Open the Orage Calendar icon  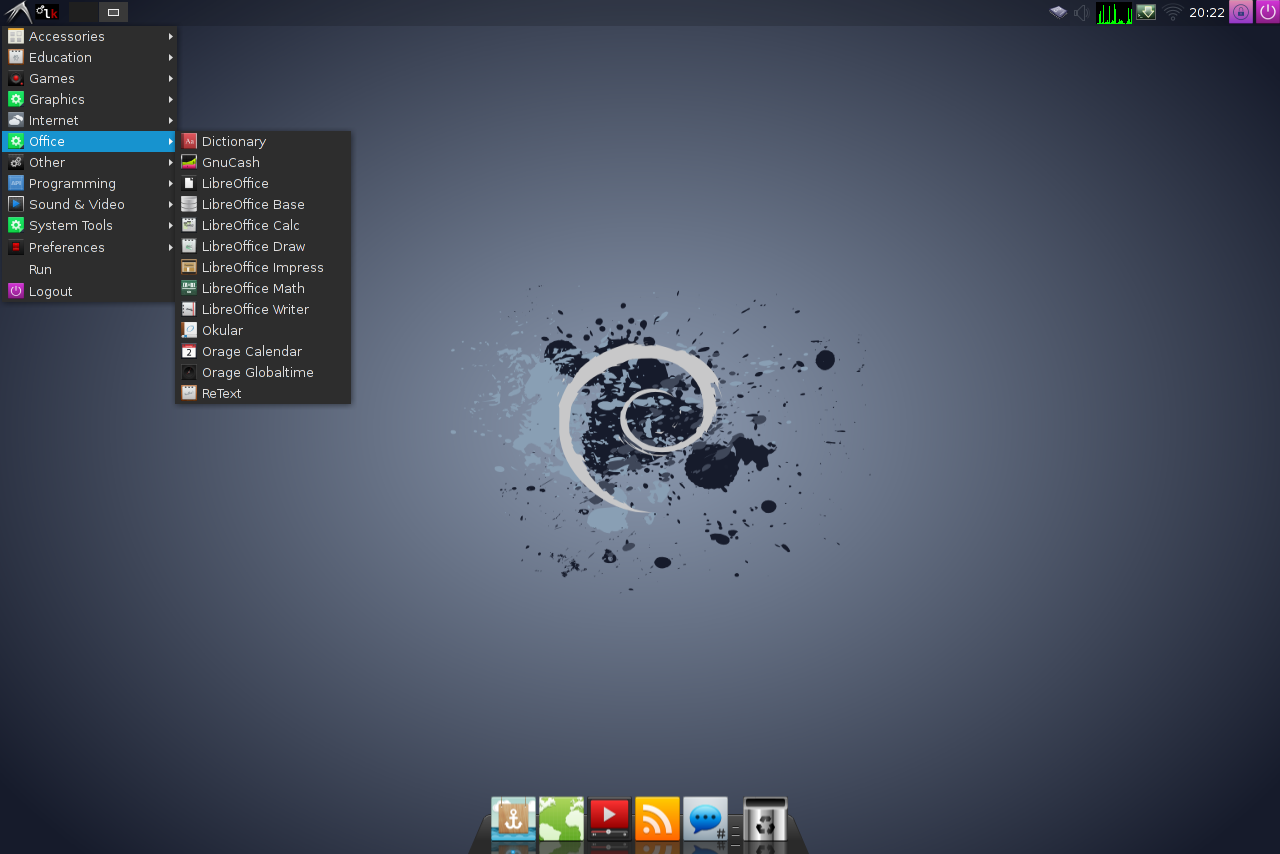[x=189, y=351]
